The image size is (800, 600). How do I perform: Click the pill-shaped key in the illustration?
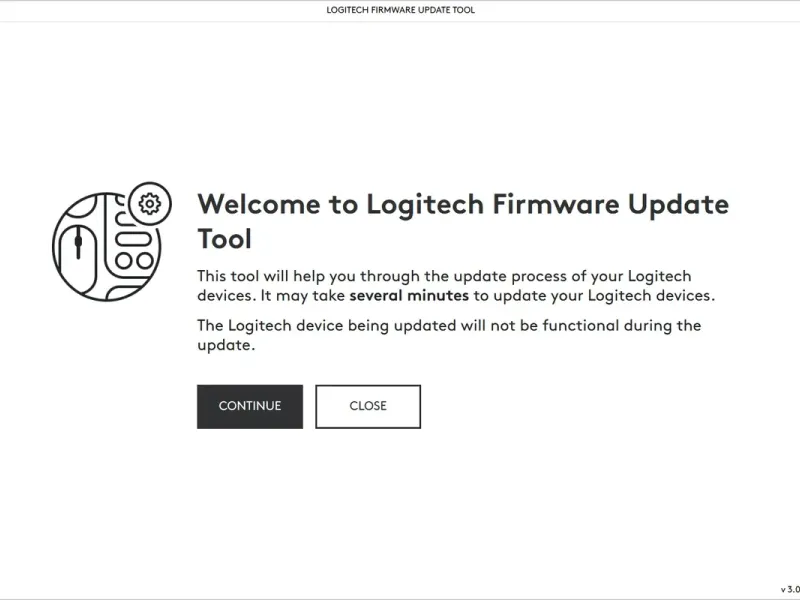134,239
